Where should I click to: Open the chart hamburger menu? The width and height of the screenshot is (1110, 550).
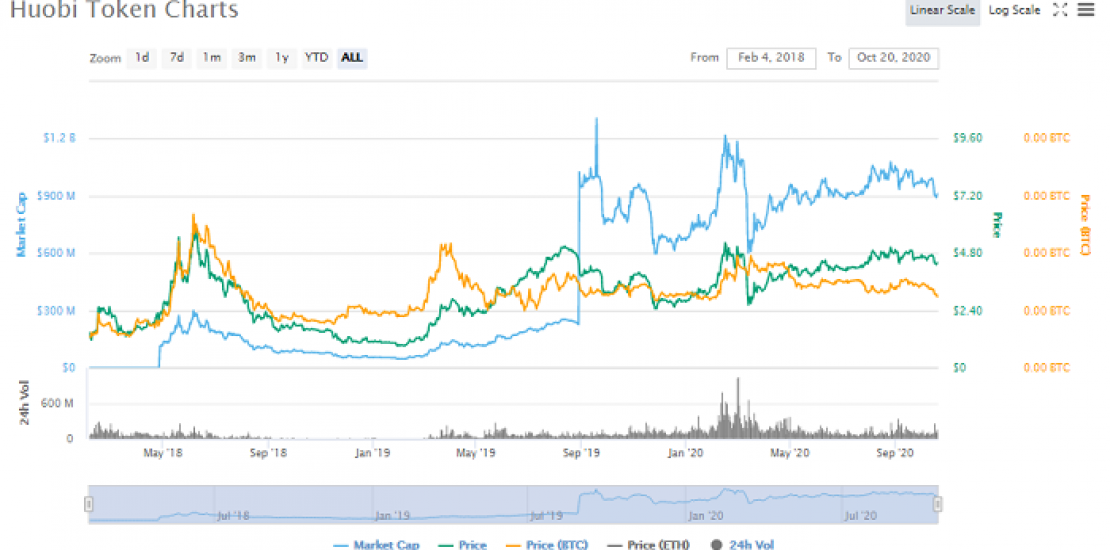(1086, 10)
